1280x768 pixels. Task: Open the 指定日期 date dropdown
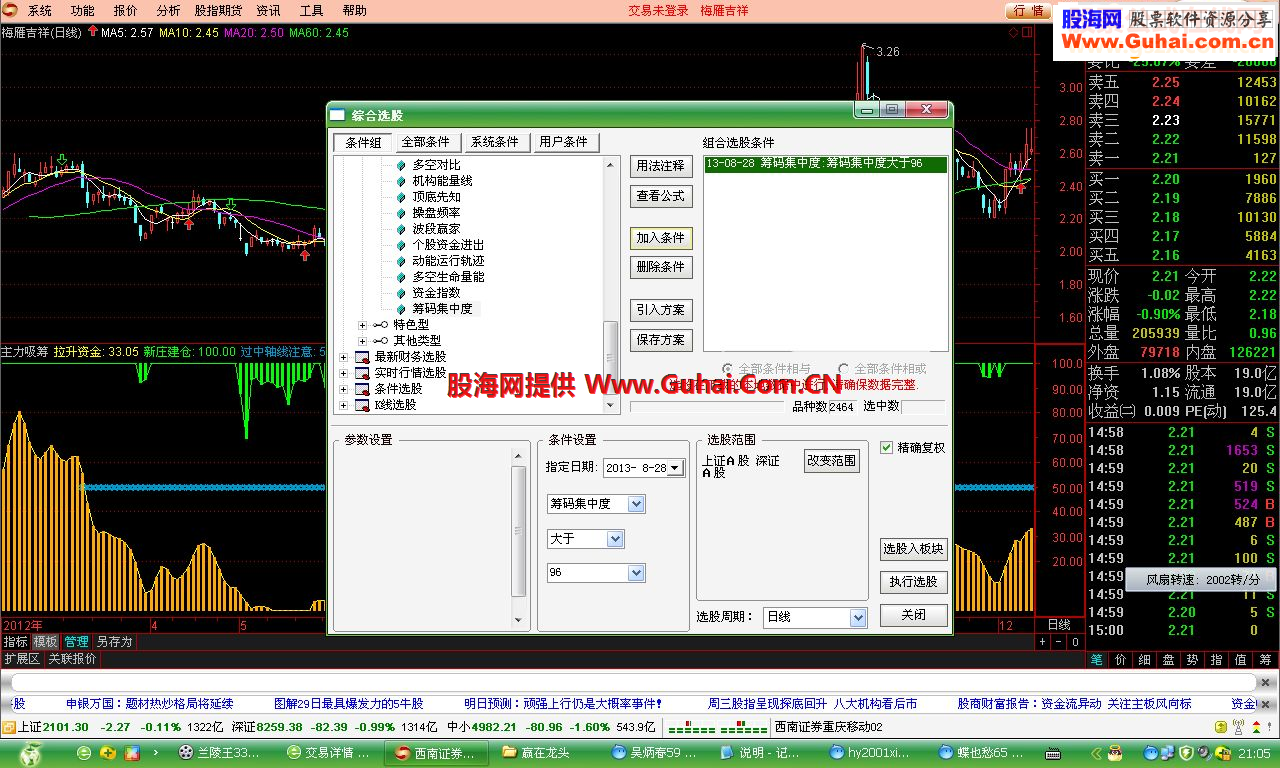coord(675,468)
